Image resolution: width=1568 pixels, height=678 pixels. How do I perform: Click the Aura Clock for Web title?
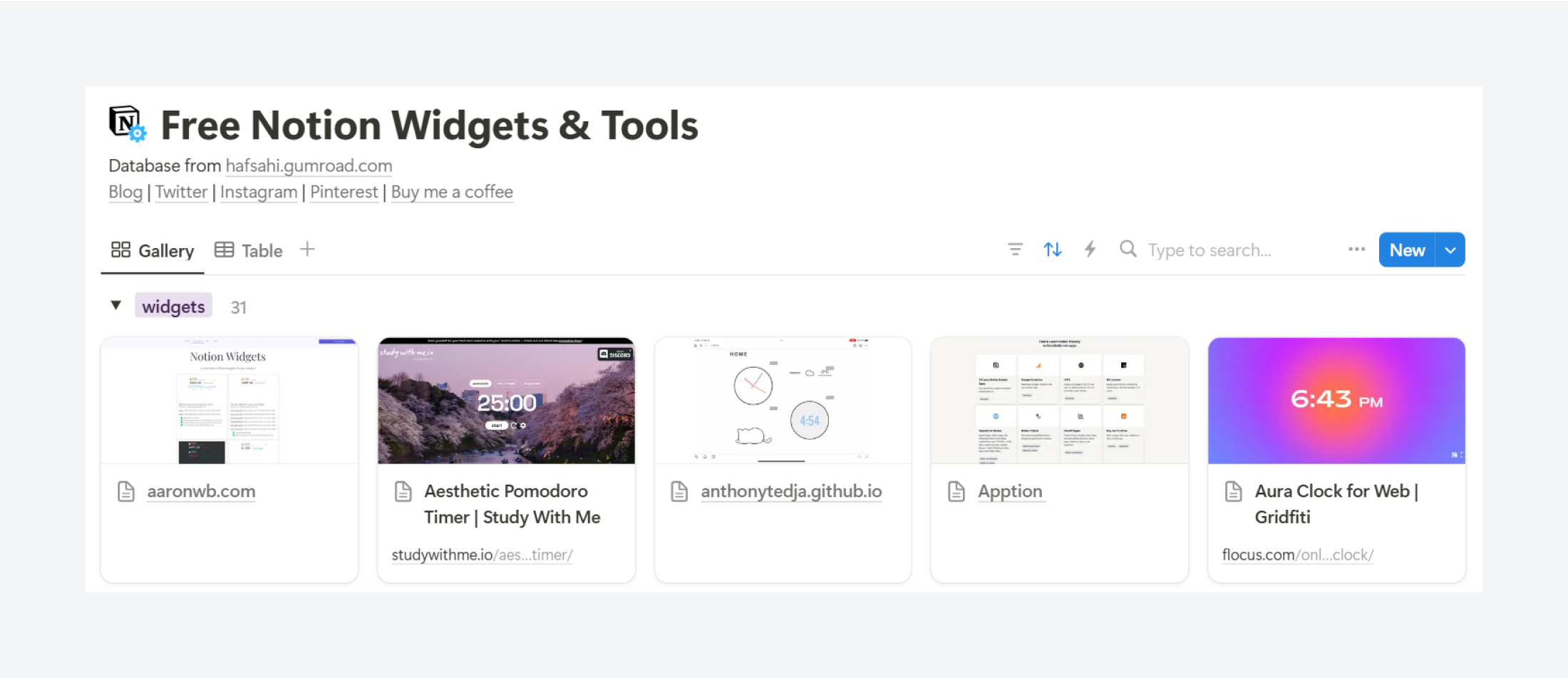[x=1336, y=504]
